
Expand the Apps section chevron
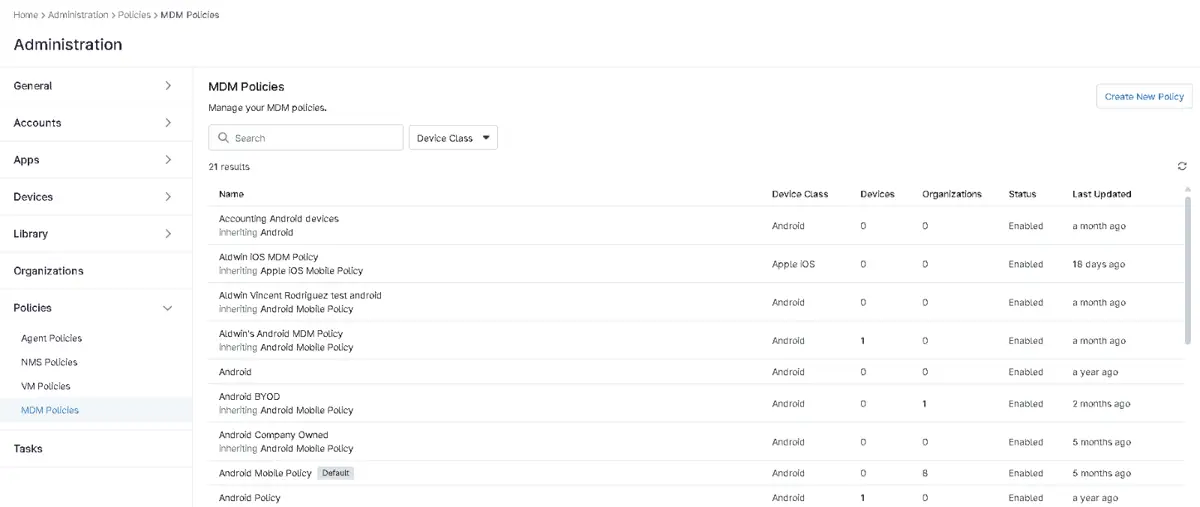168,160
